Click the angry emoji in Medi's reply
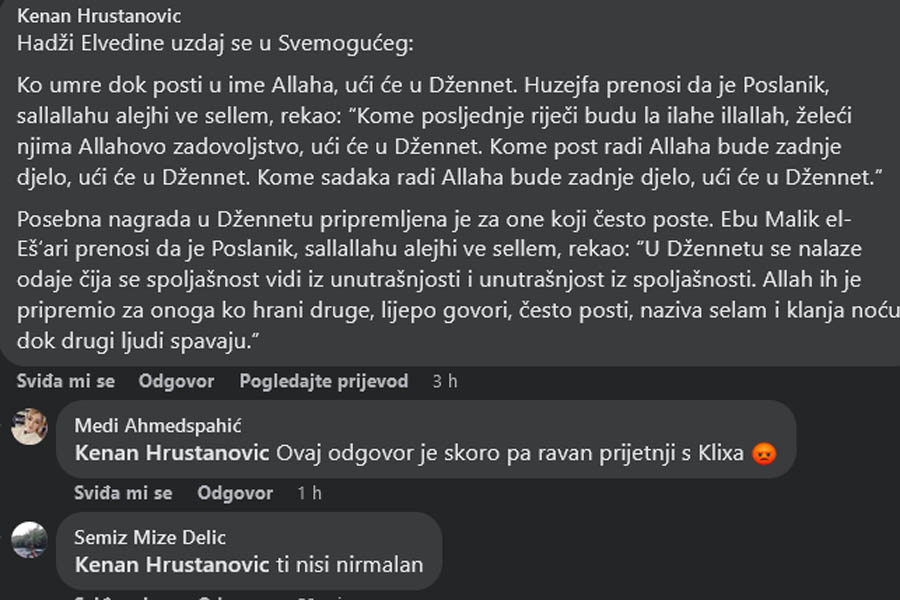Screen dimensions: 900x600 click(x=765, y=453)
